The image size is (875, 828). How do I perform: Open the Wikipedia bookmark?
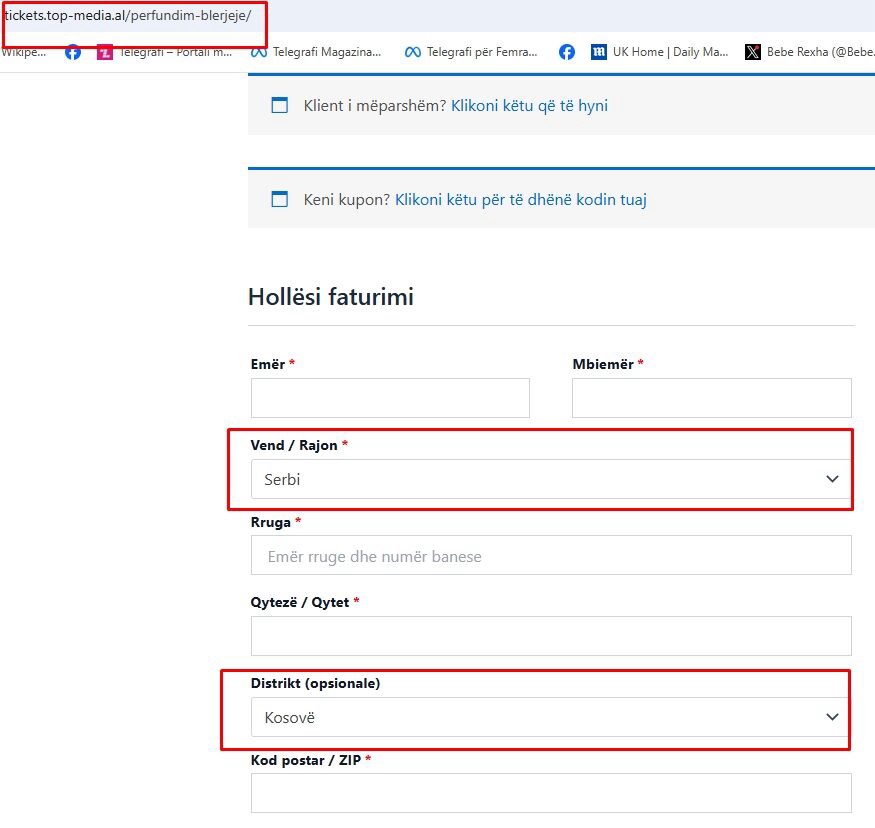pos(23,52)
